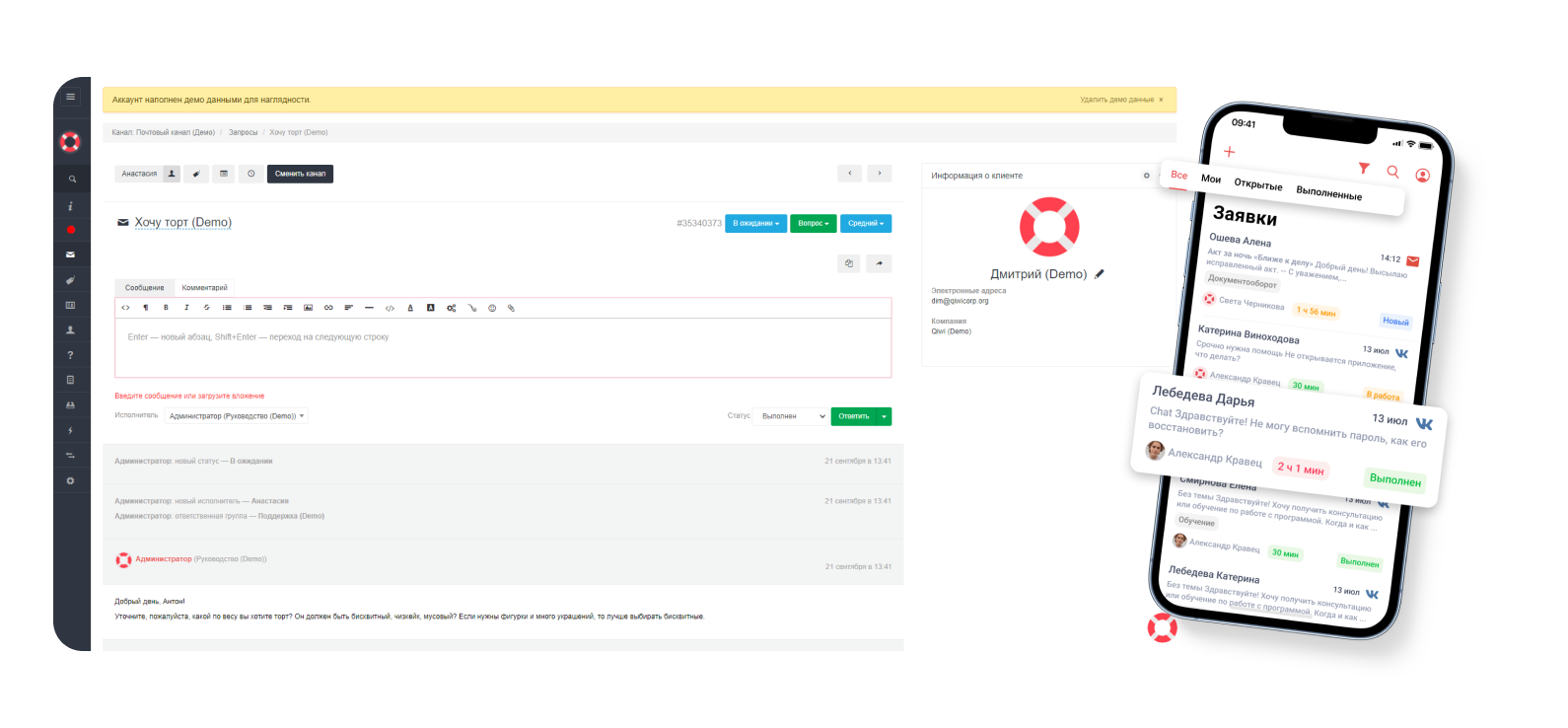Click the clock history button in the ticket toolbar
The height and width of the screenshot is (728, 1568).
click(251, 174)
